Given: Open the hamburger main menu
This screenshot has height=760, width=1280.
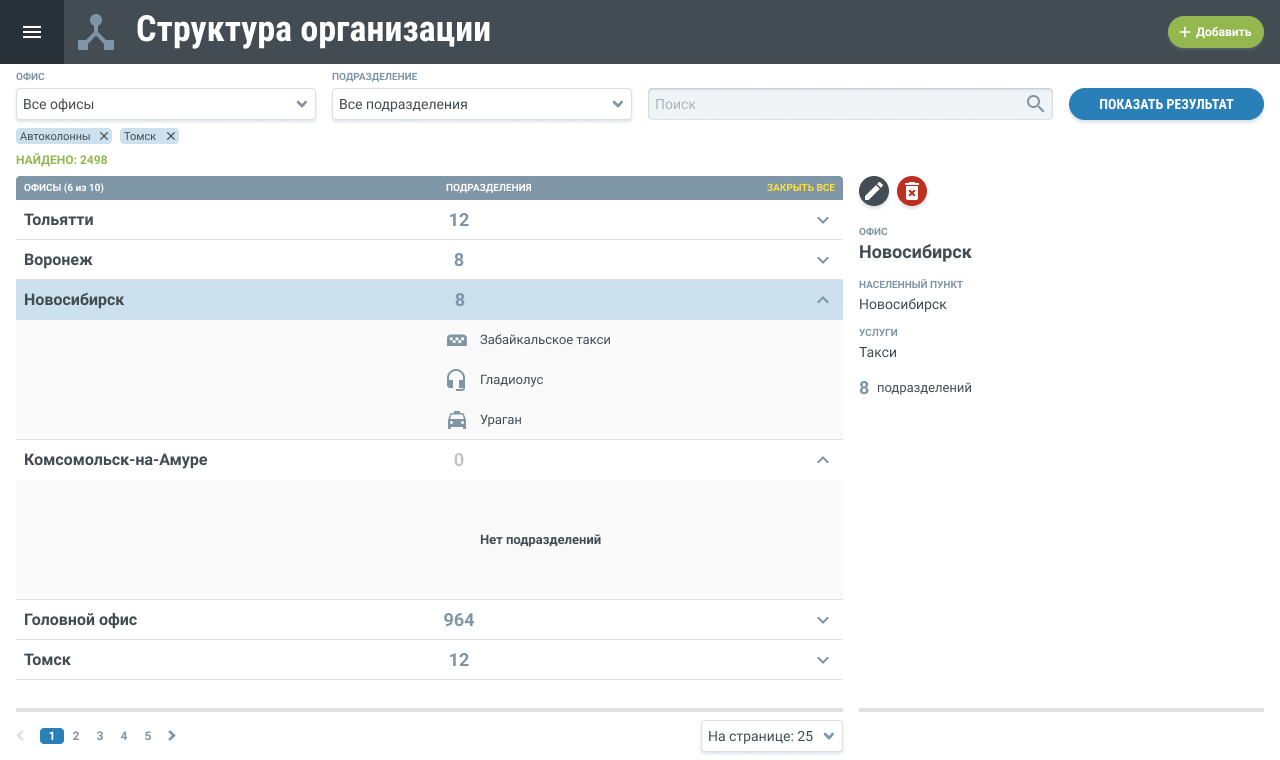Looking at the screenshot, I should coord(32,32).
